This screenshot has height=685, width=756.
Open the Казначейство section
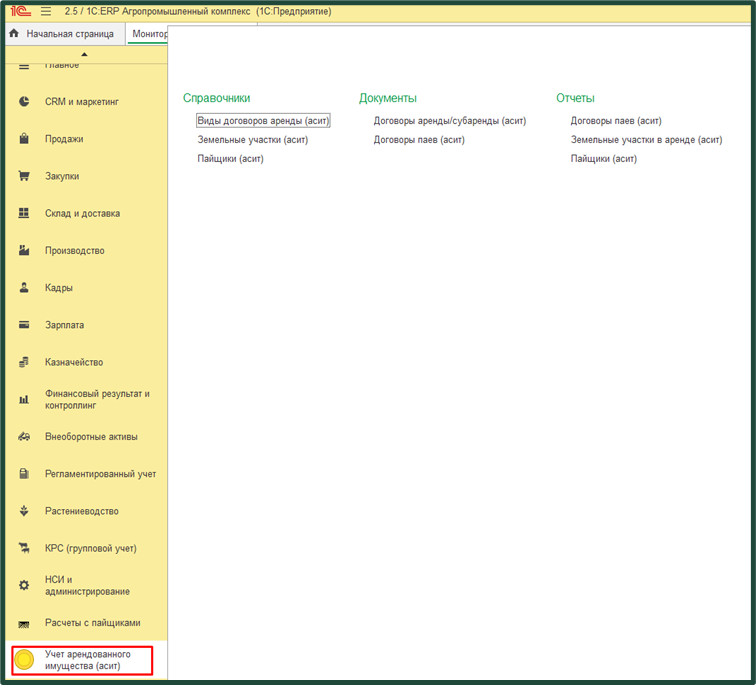tap(74, 362)
